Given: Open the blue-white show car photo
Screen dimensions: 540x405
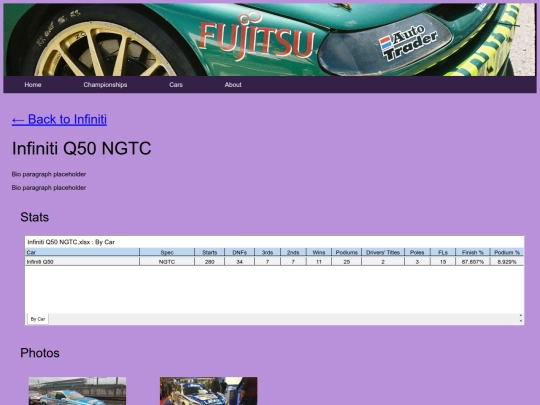Looking at the screenshot, I should (x=208, y=391).
